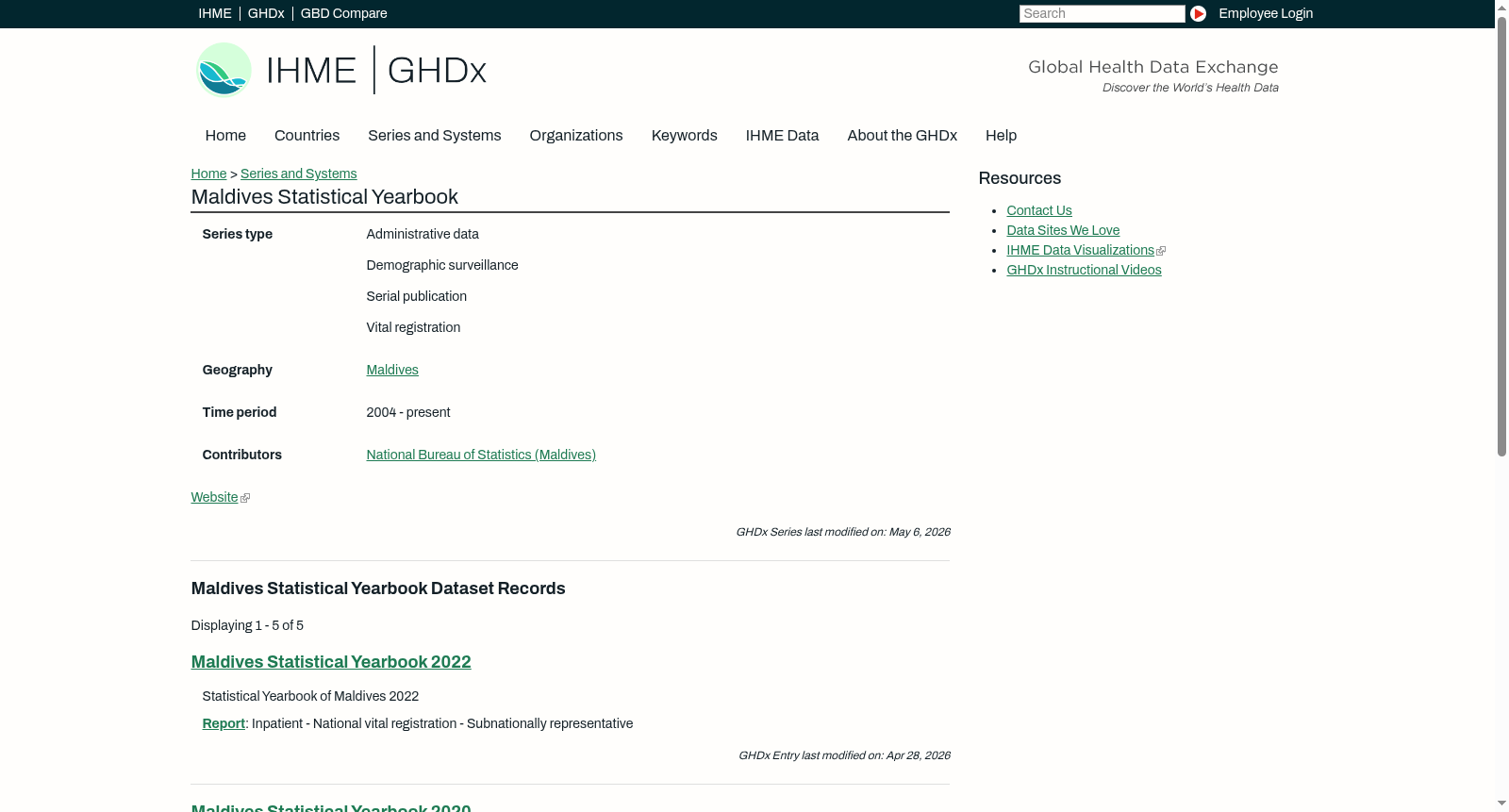Focus the Search input field
This screenshot has width=1509, height=812.
[x=1102, y=13]
